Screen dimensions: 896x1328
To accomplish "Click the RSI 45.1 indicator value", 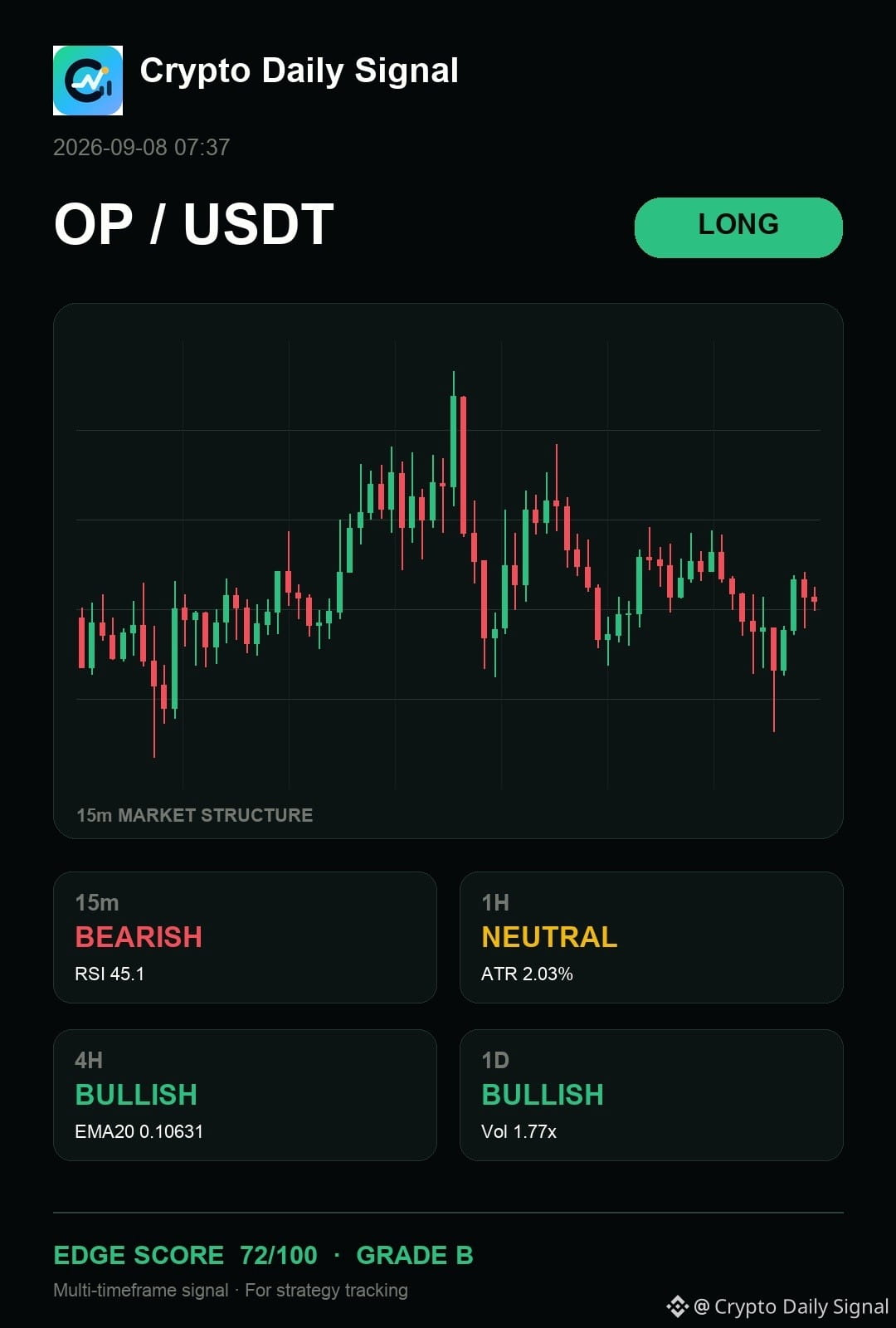I will pos(110,974).
